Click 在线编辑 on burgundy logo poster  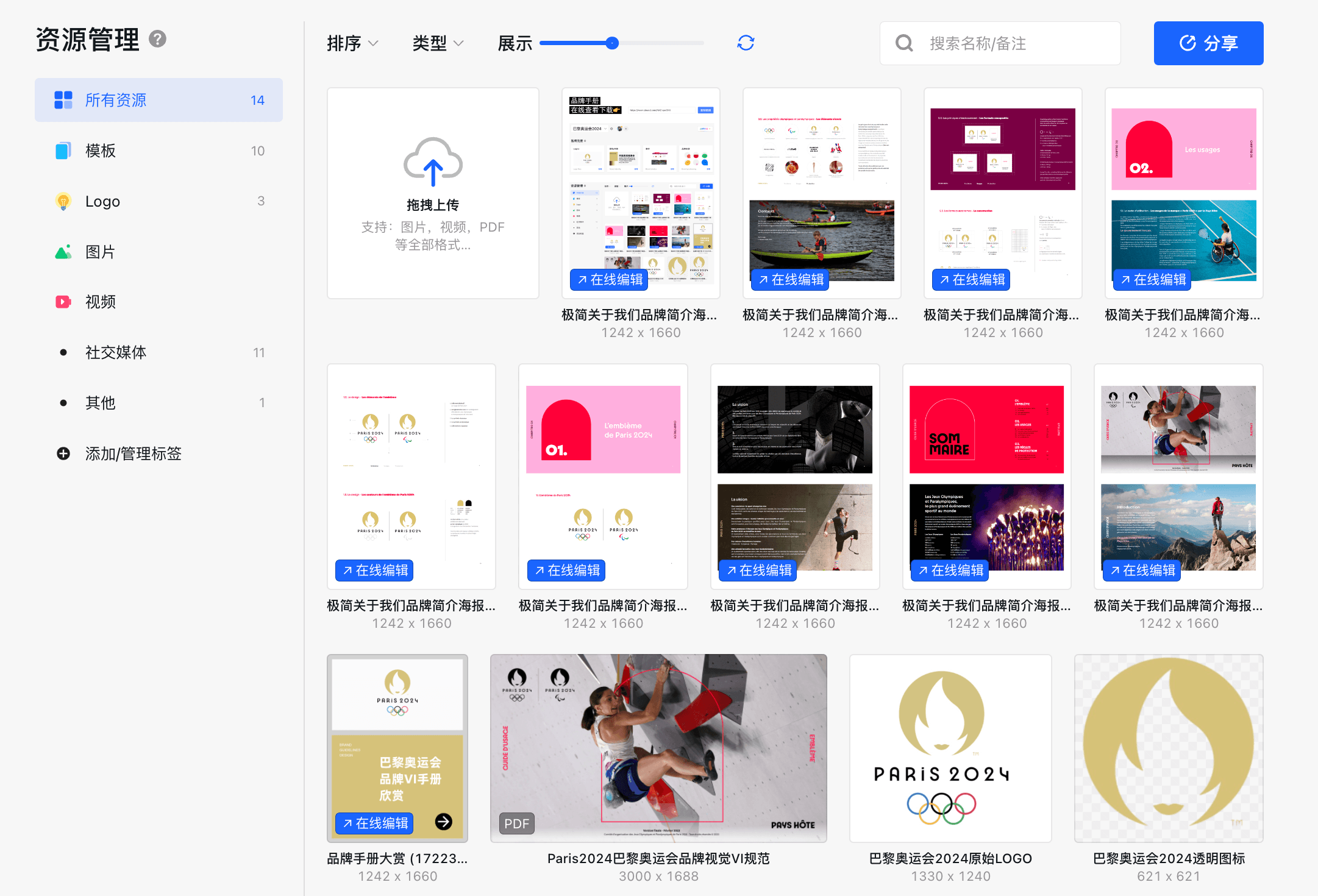pos(971,280)
